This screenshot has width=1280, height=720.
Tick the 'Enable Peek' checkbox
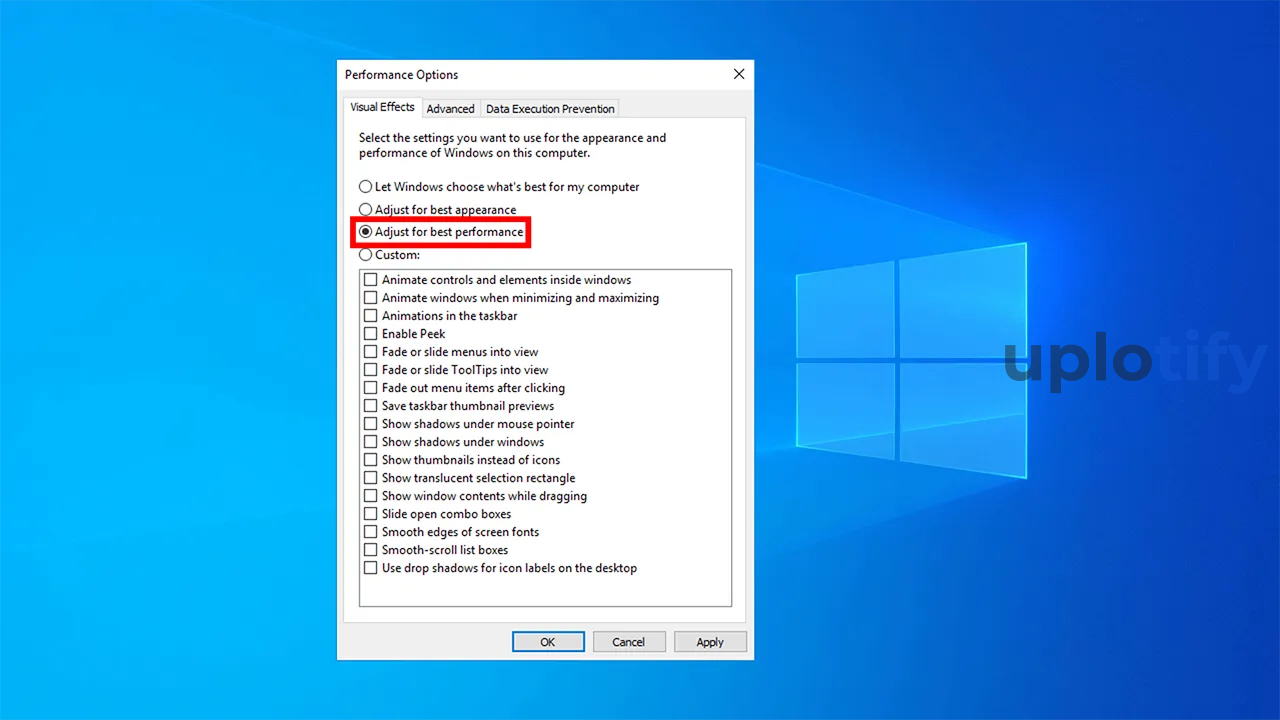[x=371, y=334]
